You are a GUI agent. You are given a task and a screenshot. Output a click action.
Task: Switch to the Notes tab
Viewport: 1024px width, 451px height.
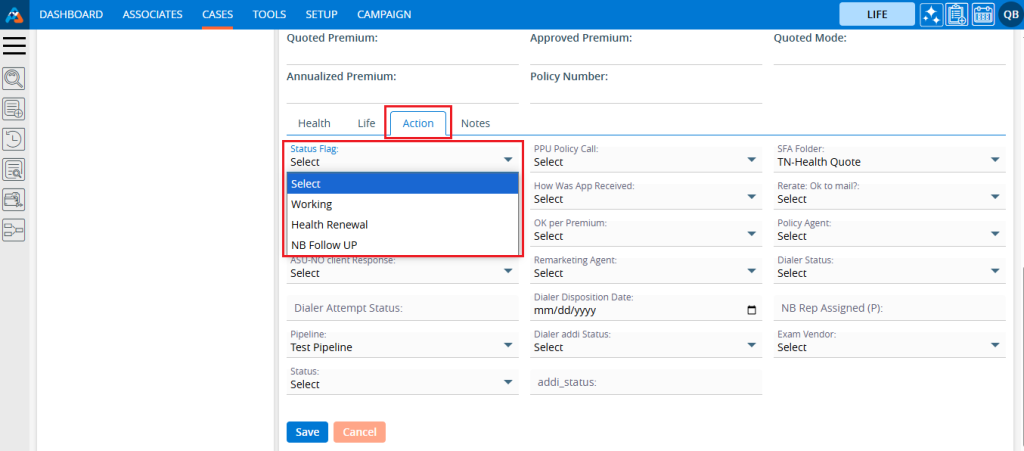coord(475,123)
